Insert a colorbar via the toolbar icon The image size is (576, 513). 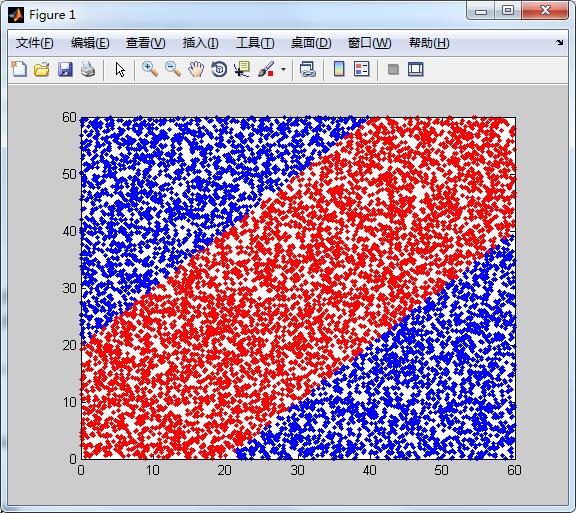tap(339, 69)
